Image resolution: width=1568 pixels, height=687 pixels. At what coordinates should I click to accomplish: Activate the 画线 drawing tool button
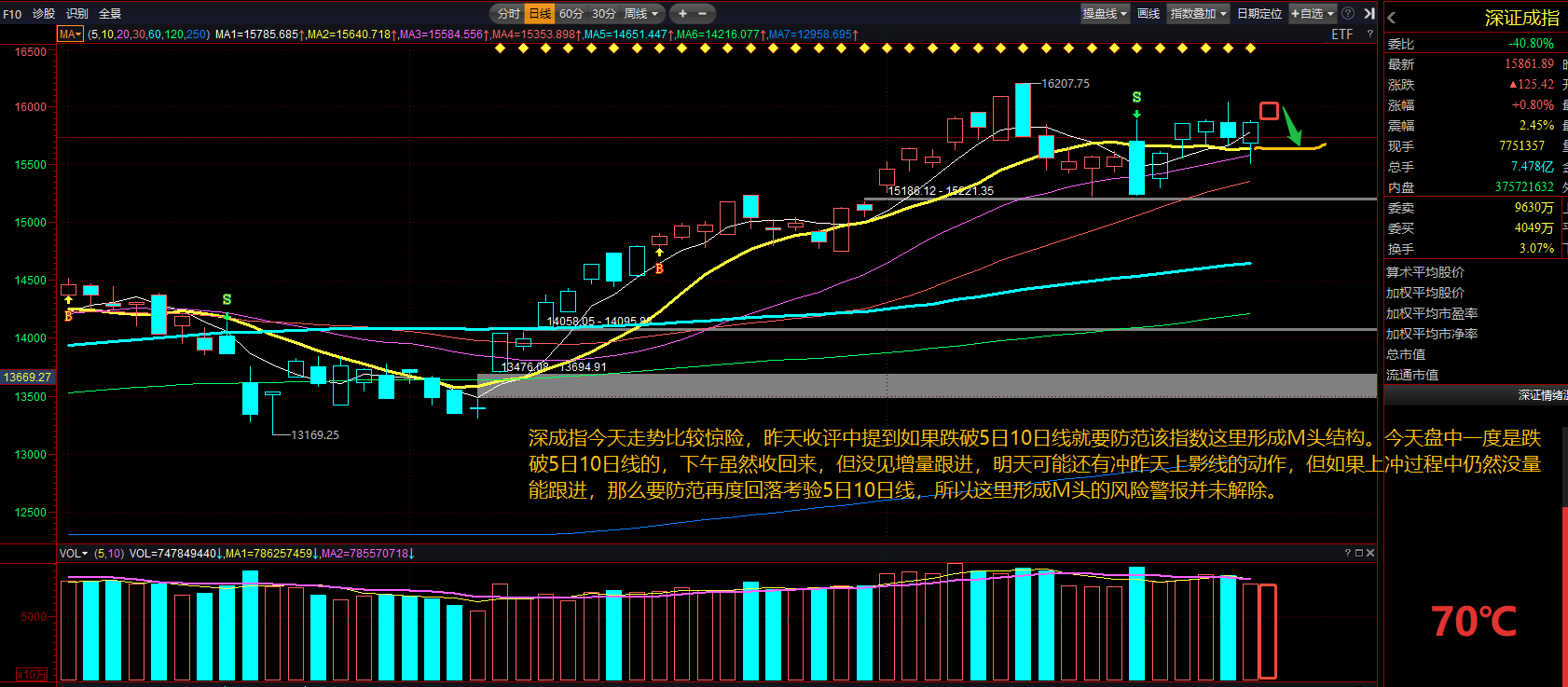click(1148, 13)
